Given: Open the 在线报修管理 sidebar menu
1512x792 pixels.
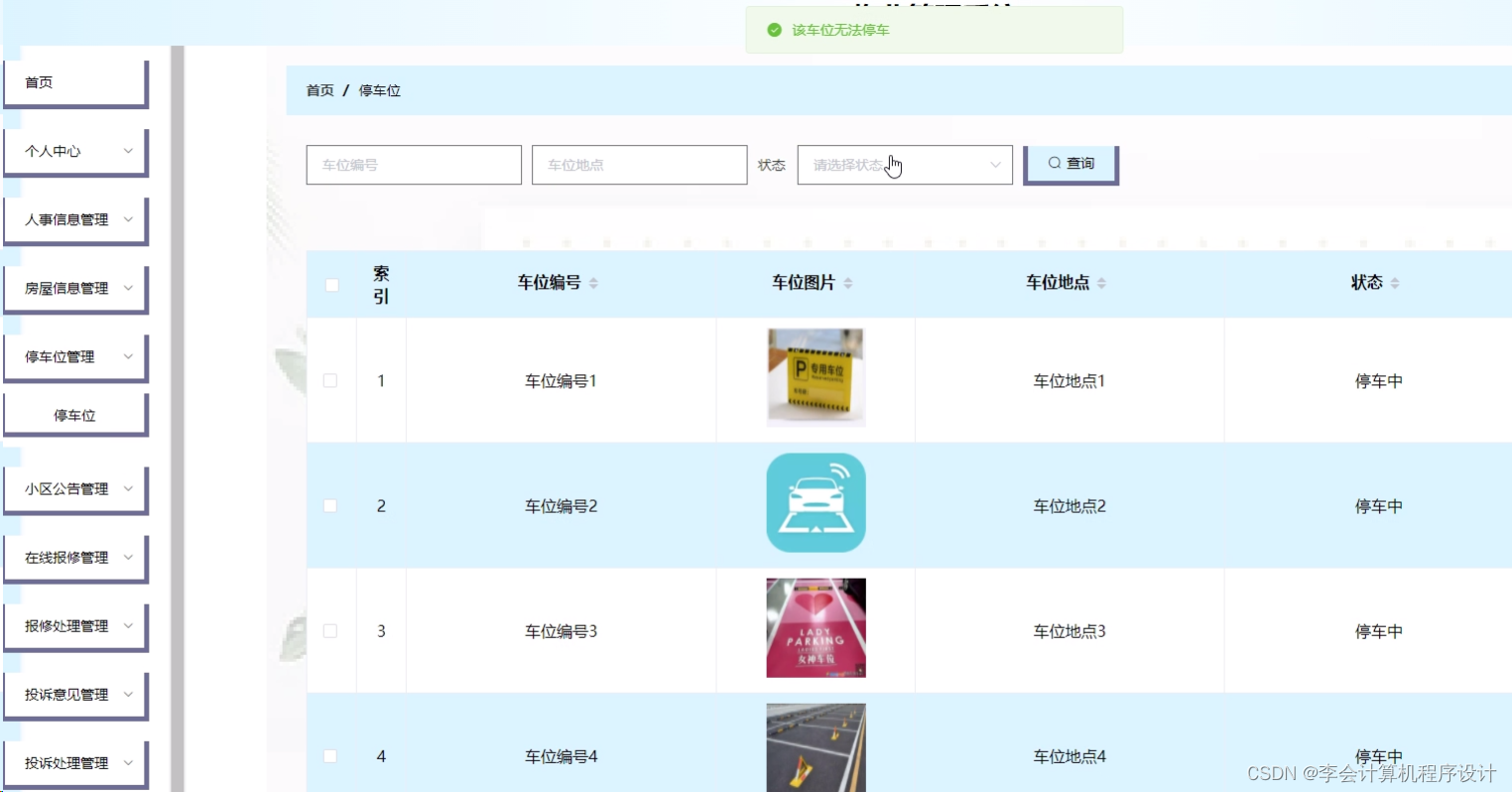Looking at the screenshot, I should pyautogui.click(x=74, y=557).
